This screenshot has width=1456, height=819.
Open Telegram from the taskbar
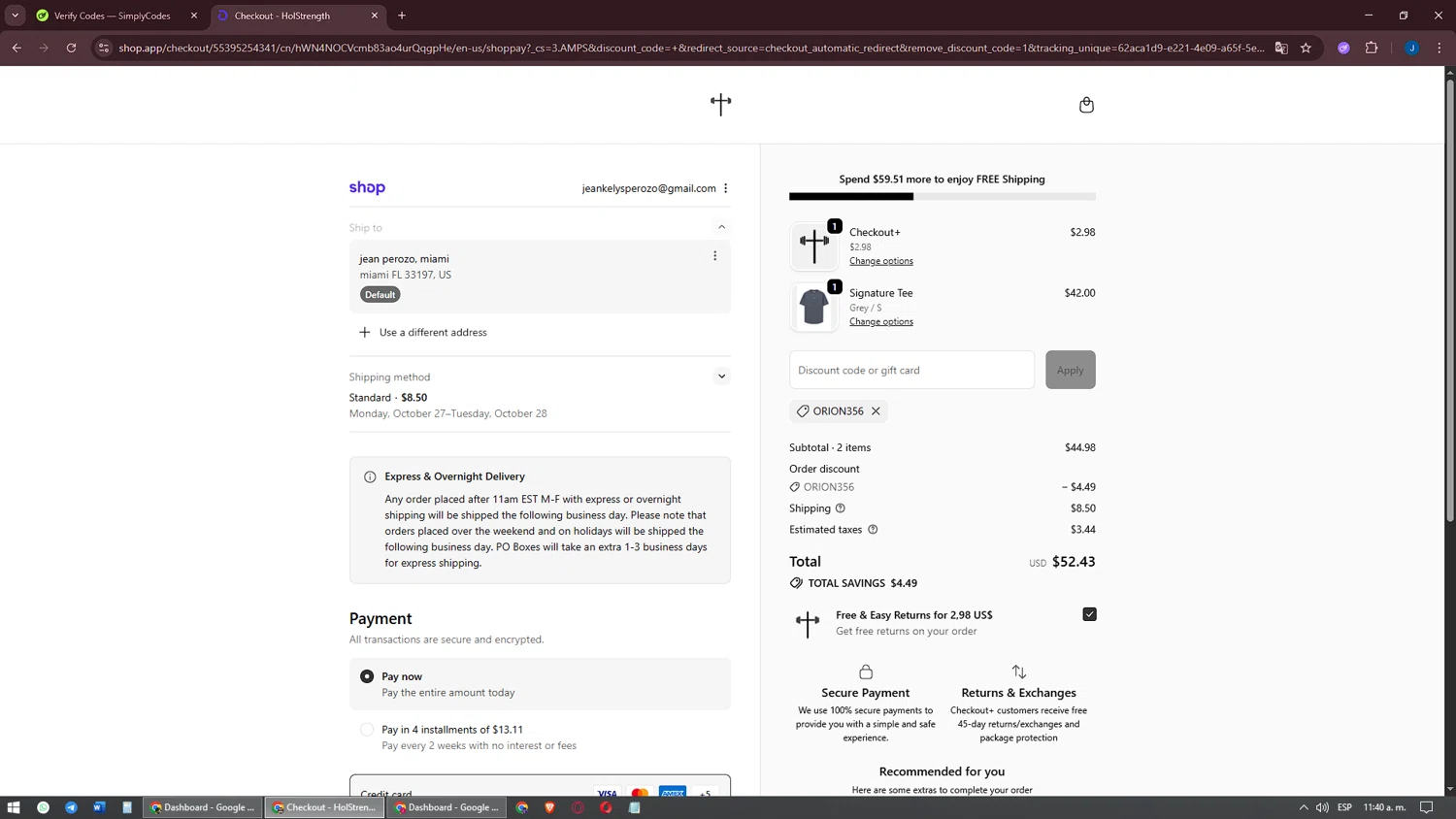(71, 807)
